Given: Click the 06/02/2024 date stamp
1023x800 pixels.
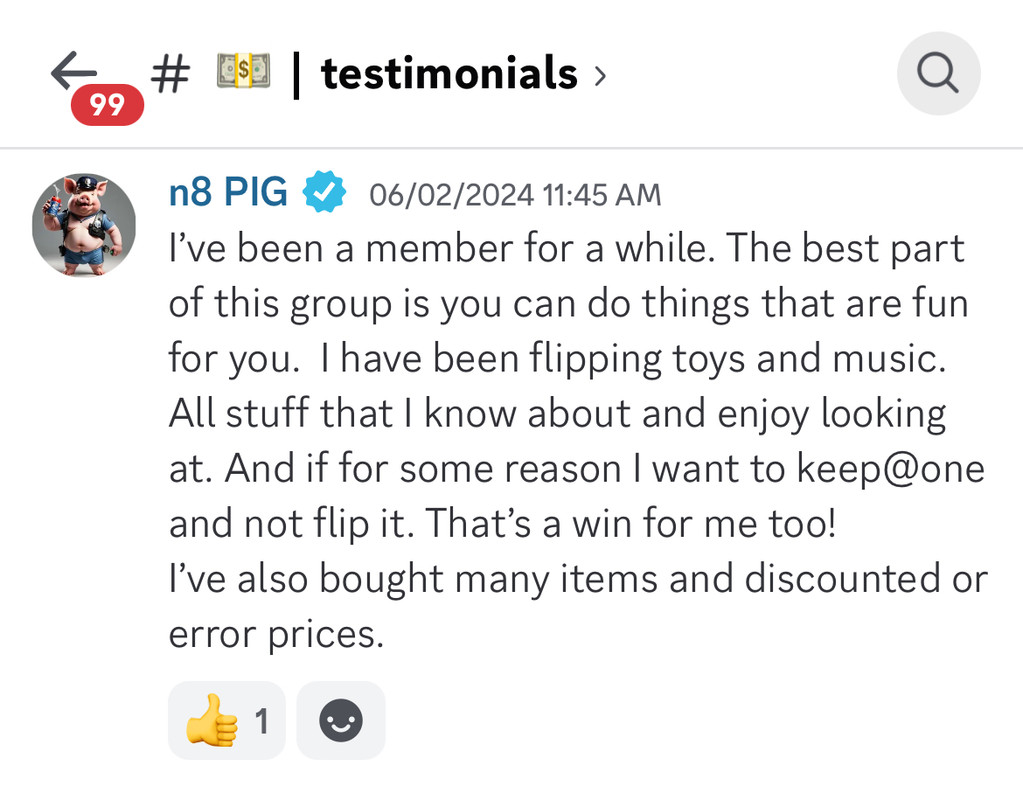Looking at the screenshot, I should pyautogui.click(x=451, y=194).
